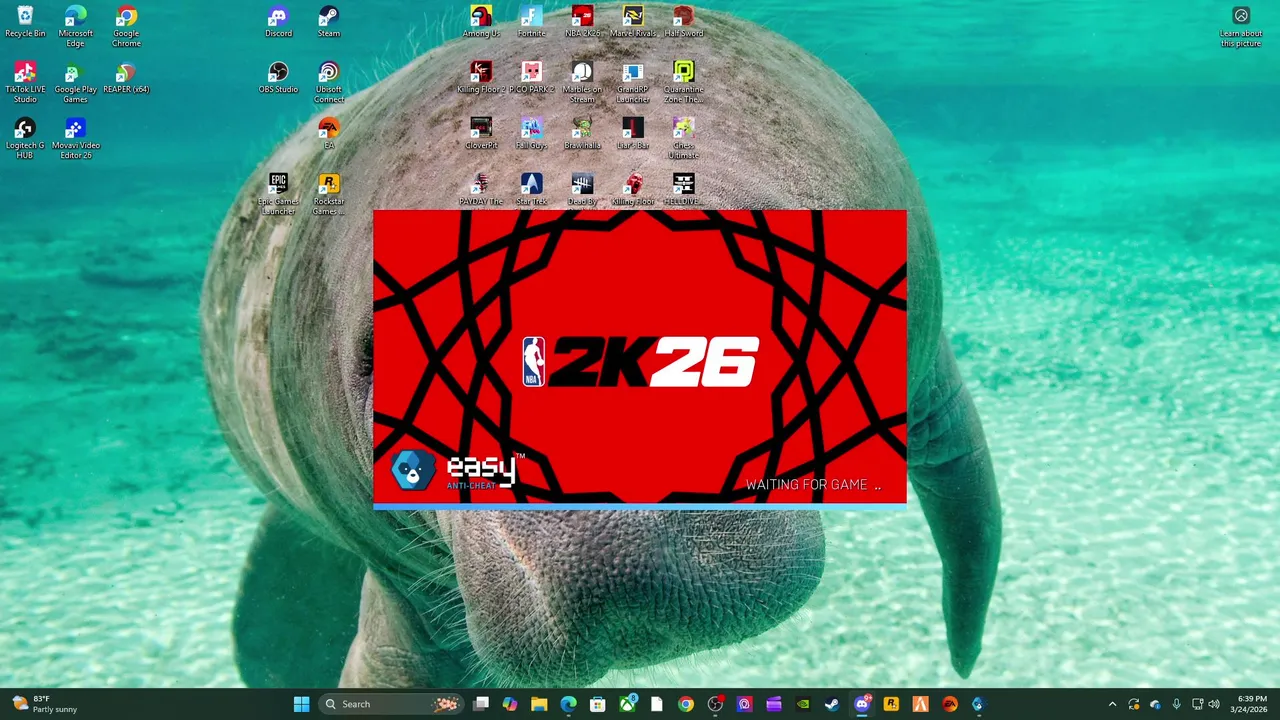Open the volume control in system tray

1214,704
